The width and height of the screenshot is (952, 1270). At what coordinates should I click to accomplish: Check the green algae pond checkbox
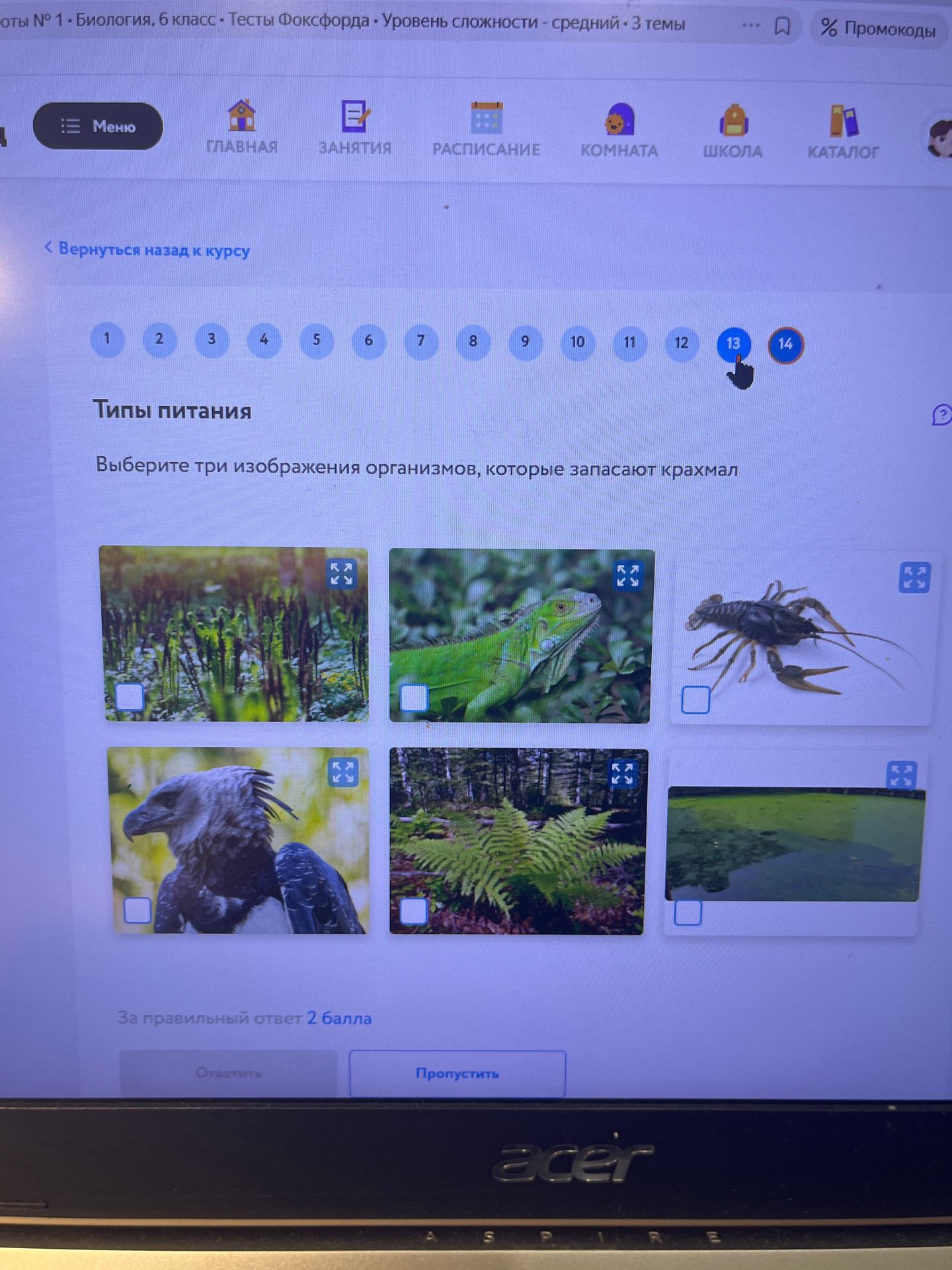688,913
